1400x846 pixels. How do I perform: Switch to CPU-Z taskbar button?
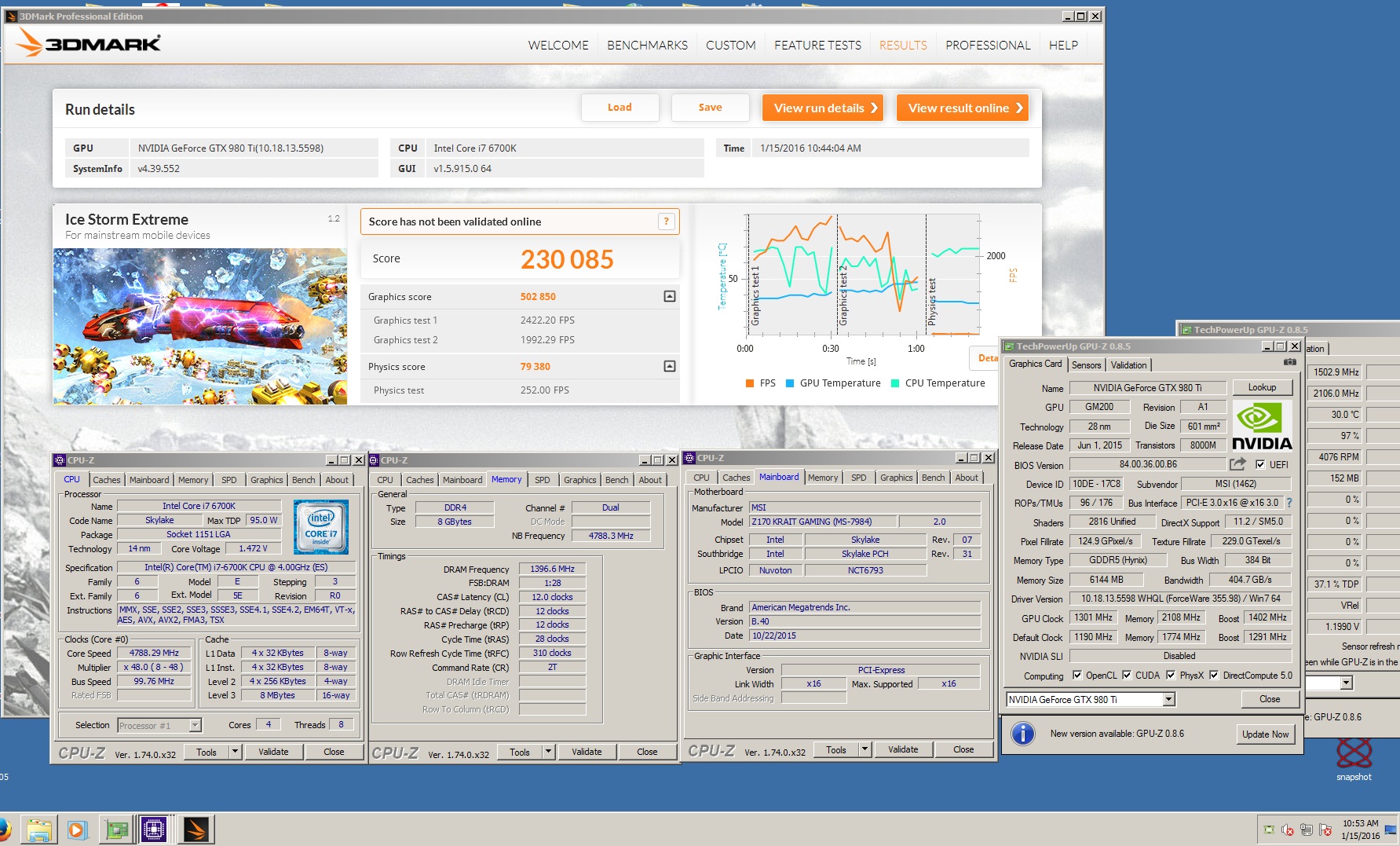[x=154, y=830]
